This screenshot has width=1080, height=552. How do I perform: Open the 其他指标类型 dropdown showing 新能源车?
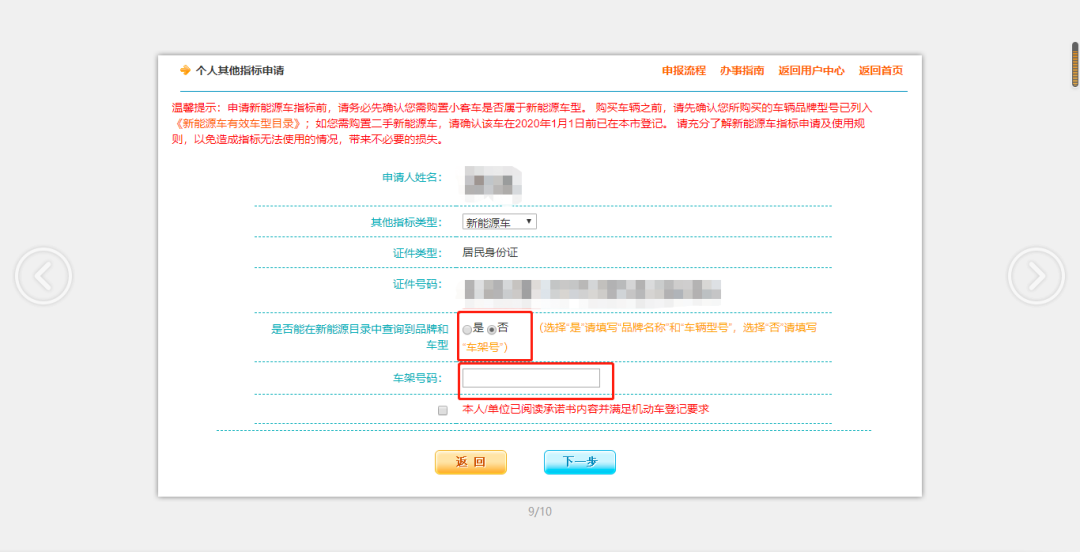pyautogui.click(x=499, y=222)
